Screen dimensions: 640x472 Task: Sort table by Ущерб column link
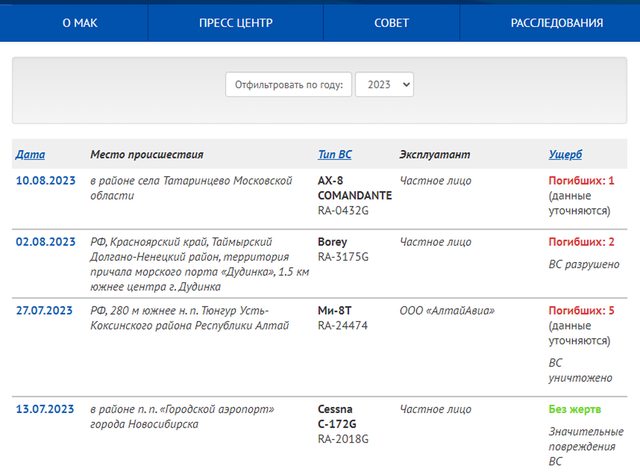point(565,154)
